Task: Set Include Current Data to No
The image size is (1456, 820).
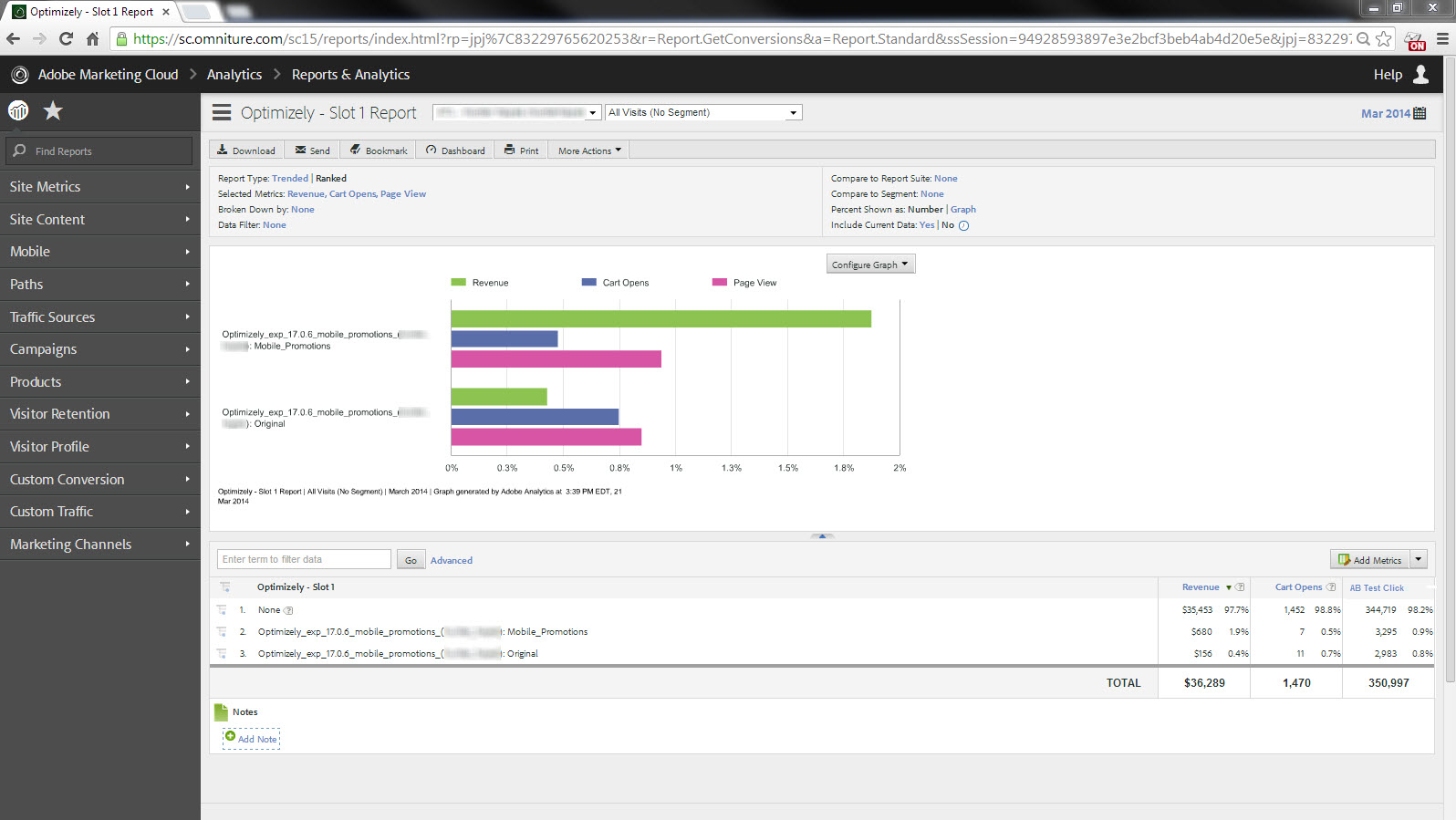Action: point(948,225)
